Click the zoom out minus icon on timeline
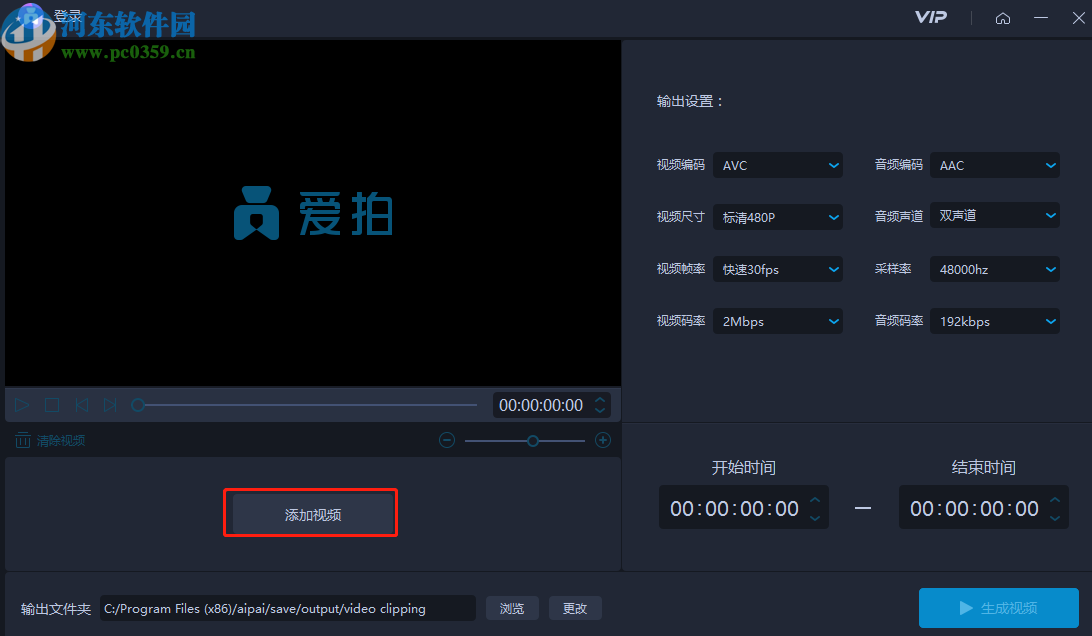1092x636 pixels. click(447, 440)
